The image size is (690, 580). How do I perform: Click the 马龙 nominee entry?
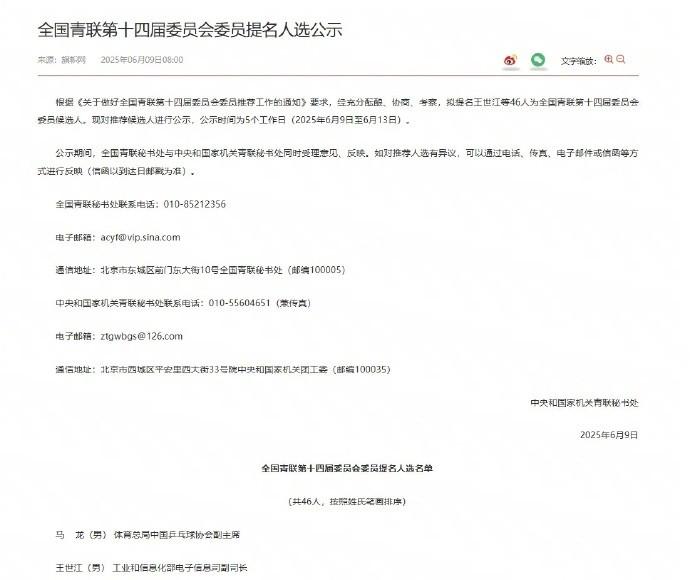click(147, 535)
